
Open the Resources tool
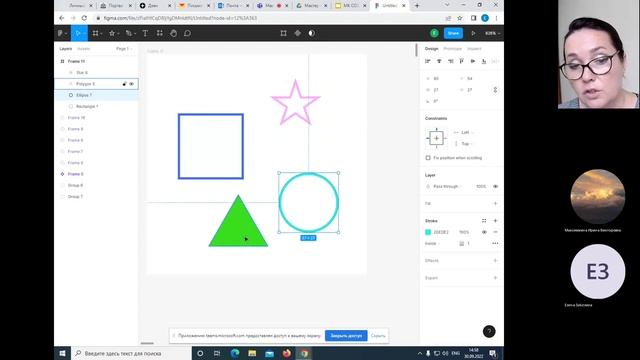click(x=160, y=33)
